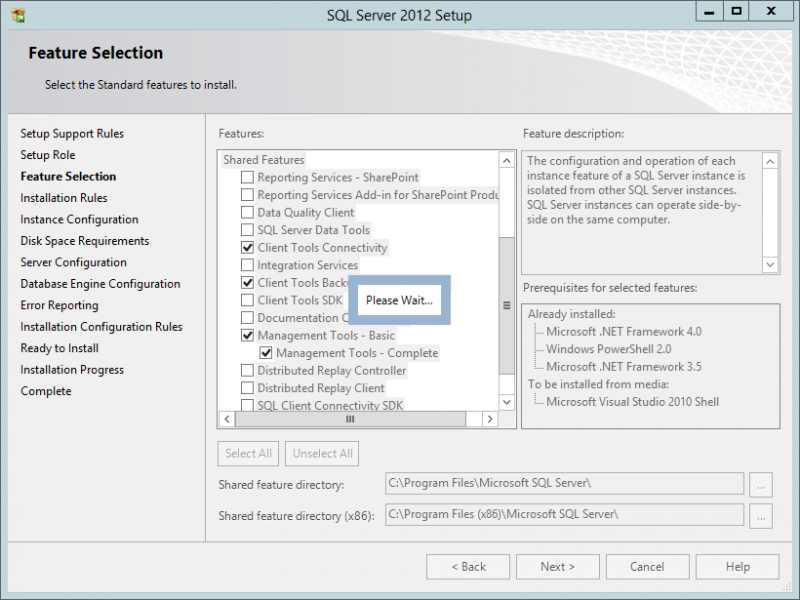Check the Integration Services feature
The height and width of the screenshot is (600, 800).
pyautogui.click(x=247, y=265)
